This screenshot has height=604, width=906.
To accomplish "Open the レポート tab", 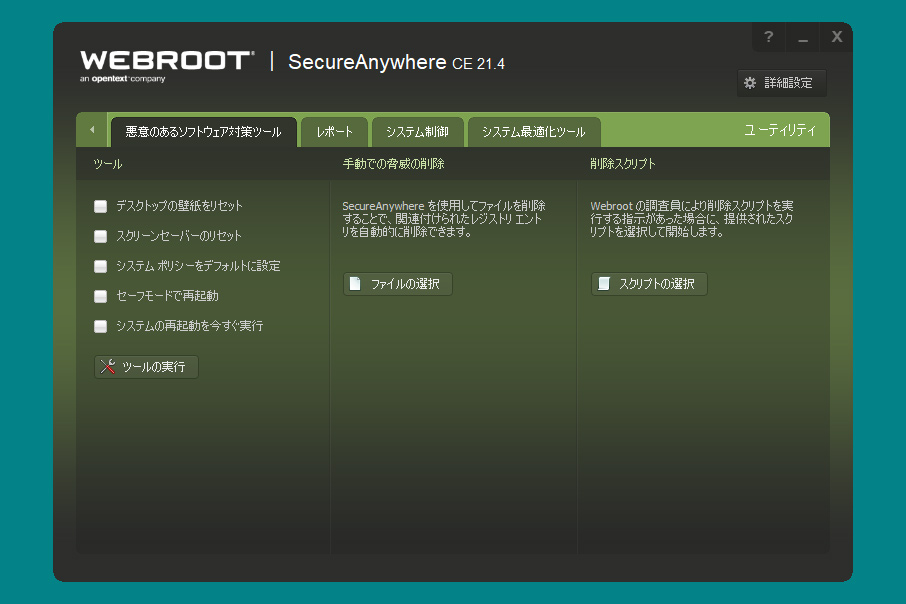I will (x=334, y=132).
